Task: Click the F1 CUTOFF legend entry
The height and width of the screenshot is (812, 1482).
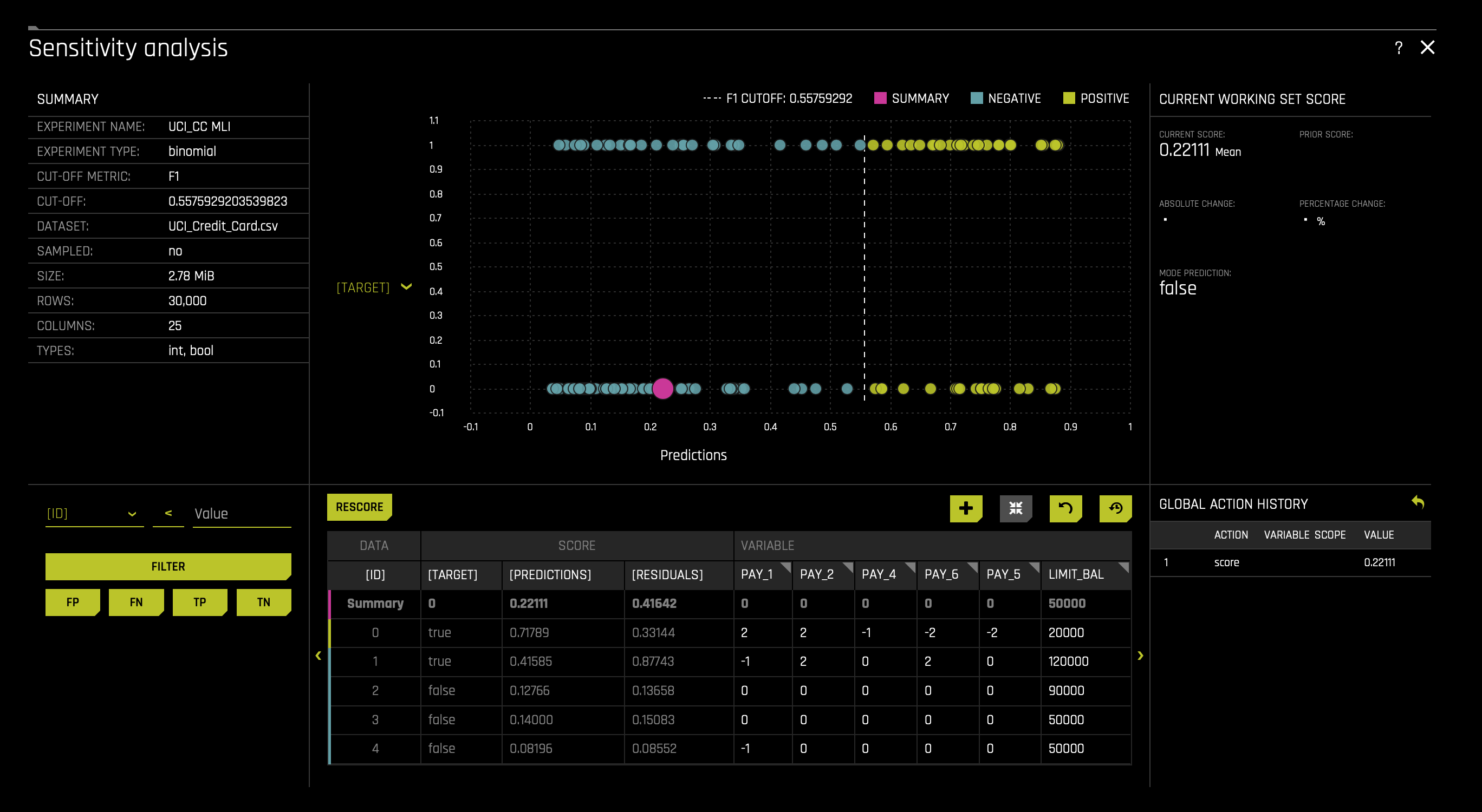Action: (777, 99)
